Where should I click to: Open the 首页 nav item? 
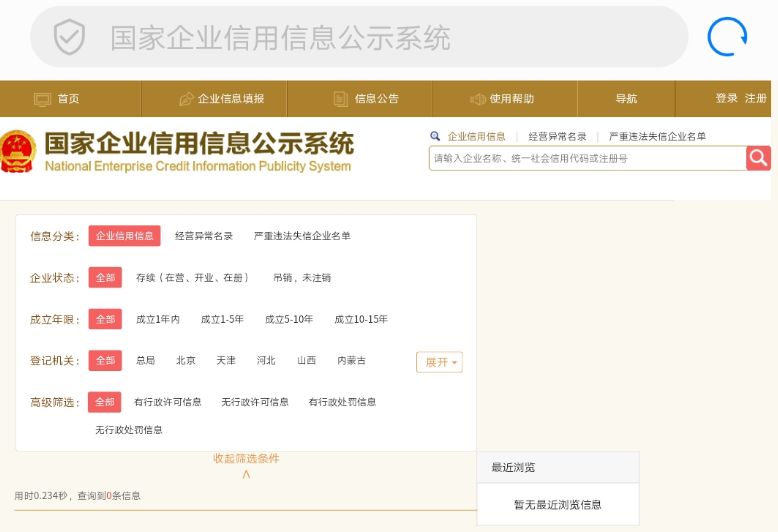pyautogui.click(x=70, y=99)
